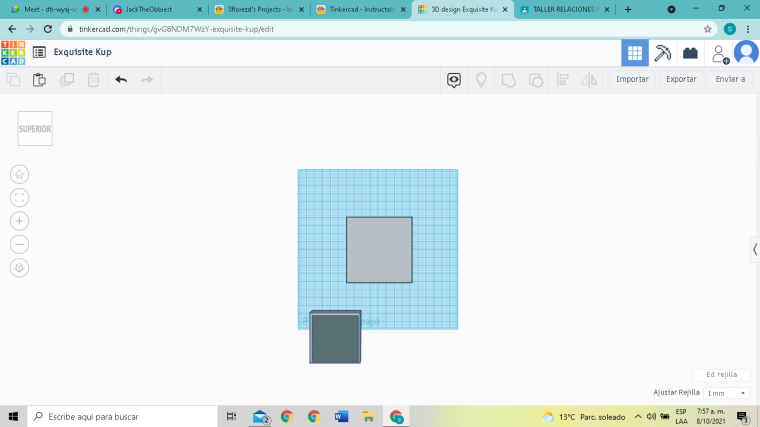Expand the collapsed shapes panel arrow

pos(755,250)
